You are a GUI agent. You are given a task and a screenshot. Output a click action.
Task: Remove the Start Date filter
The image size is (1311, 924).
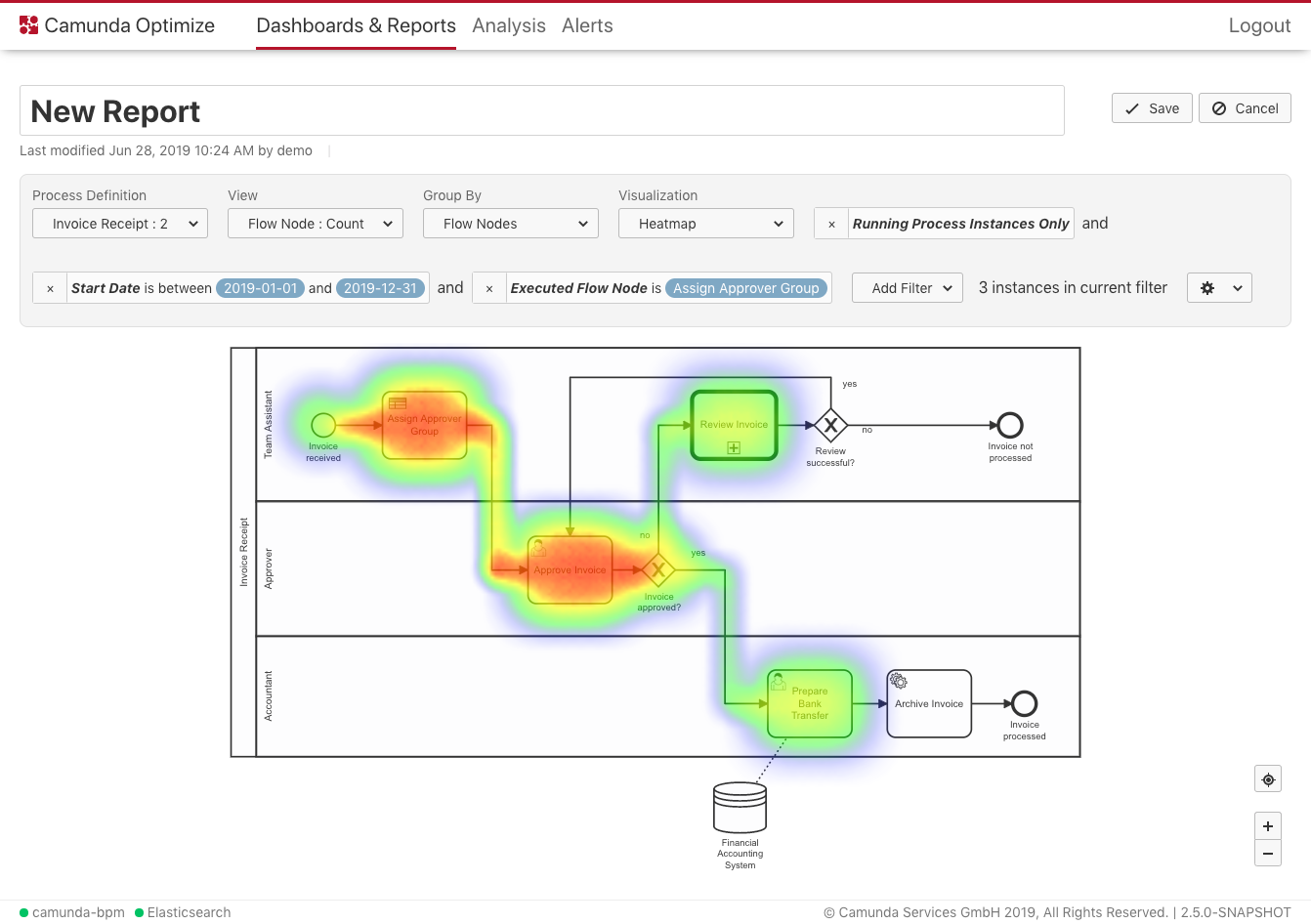click(50, 288)
